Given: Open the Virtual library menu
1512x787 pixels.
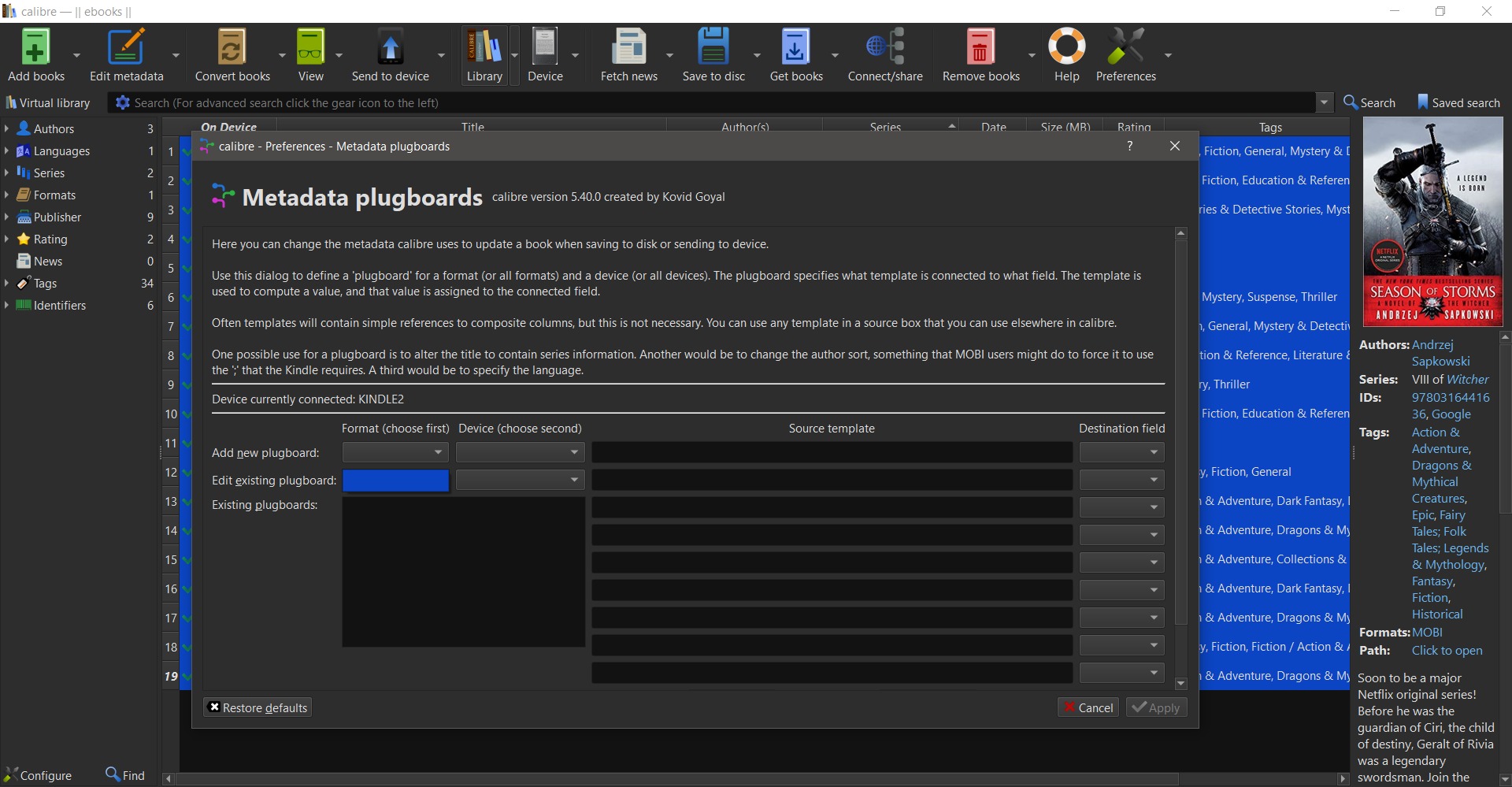Looking at the screenshot, I should (x=47, y=103).
